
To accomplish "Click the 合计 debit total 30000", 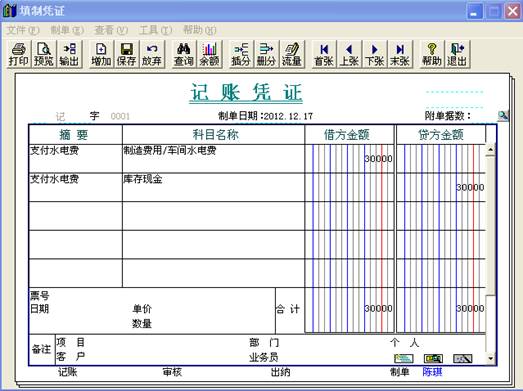I will point(378,308).
